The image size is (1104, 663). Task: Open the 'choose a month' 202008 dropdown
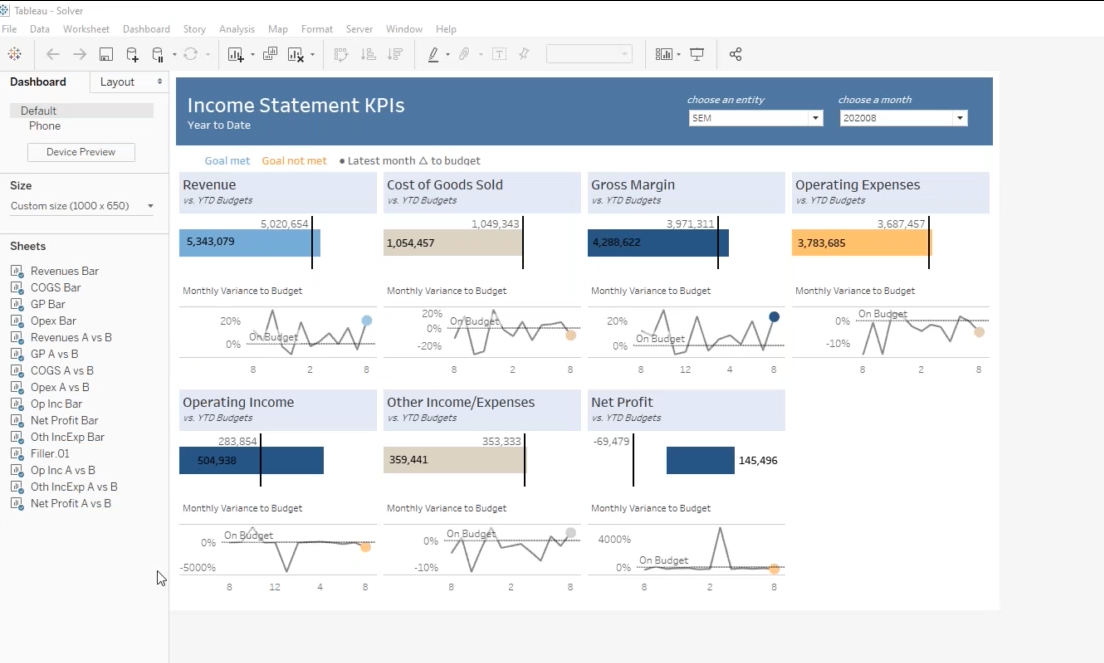coord(960,118)
